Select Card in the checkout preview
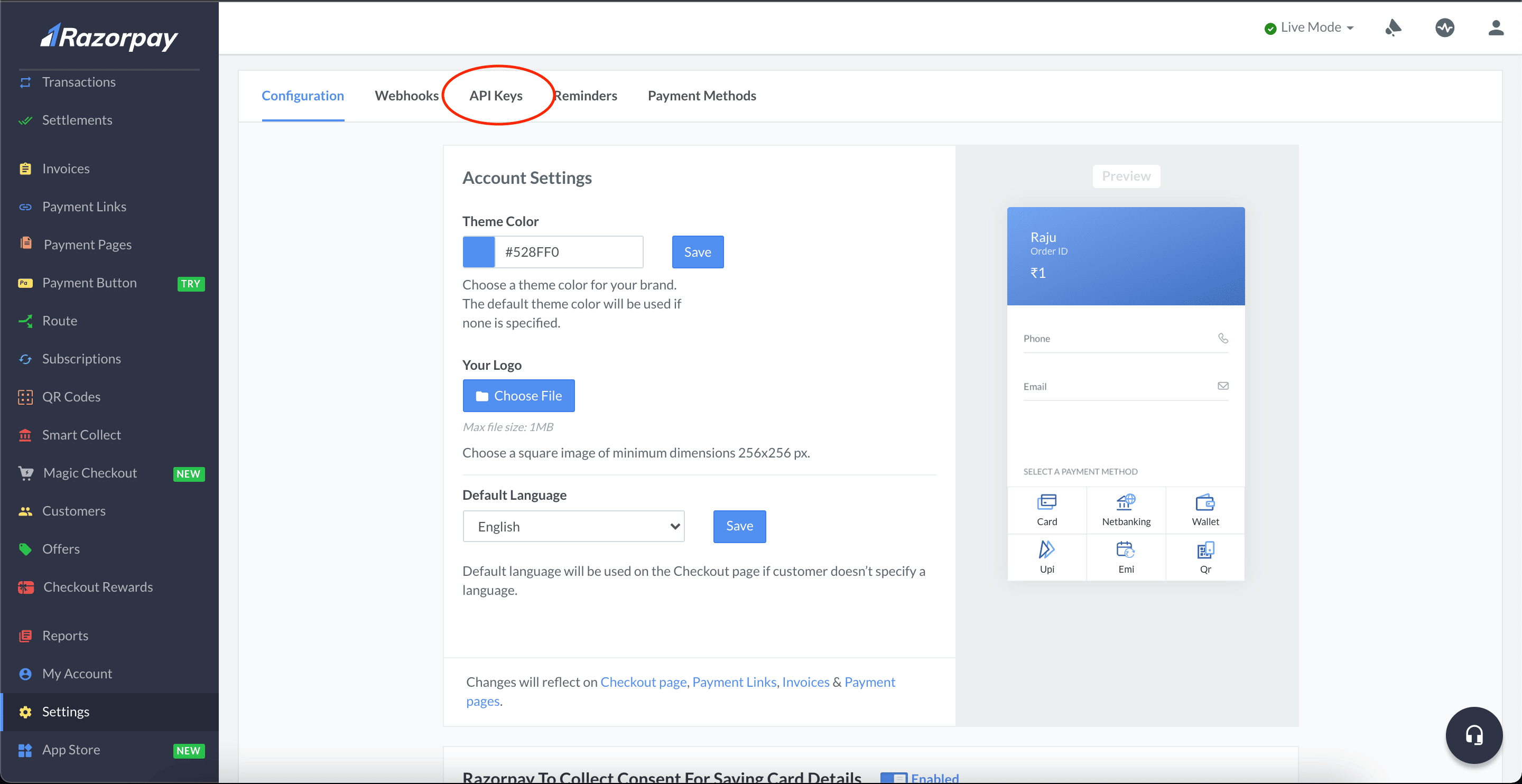Screen dimensions: 1522x784 click(1046, 510)
